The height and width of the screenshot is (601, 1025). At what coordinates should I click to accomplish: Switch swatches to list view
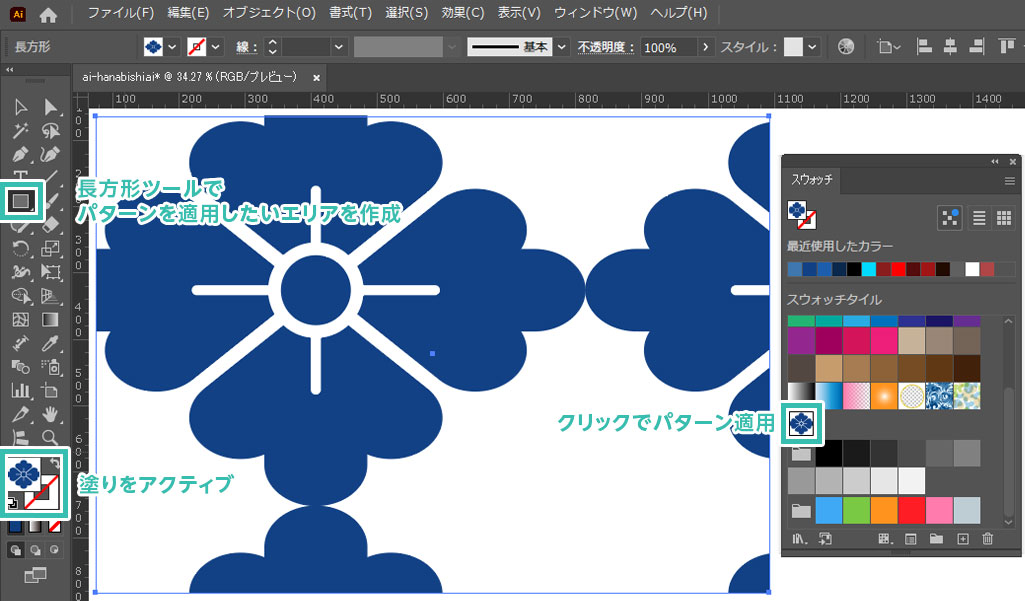pos(979,218)
